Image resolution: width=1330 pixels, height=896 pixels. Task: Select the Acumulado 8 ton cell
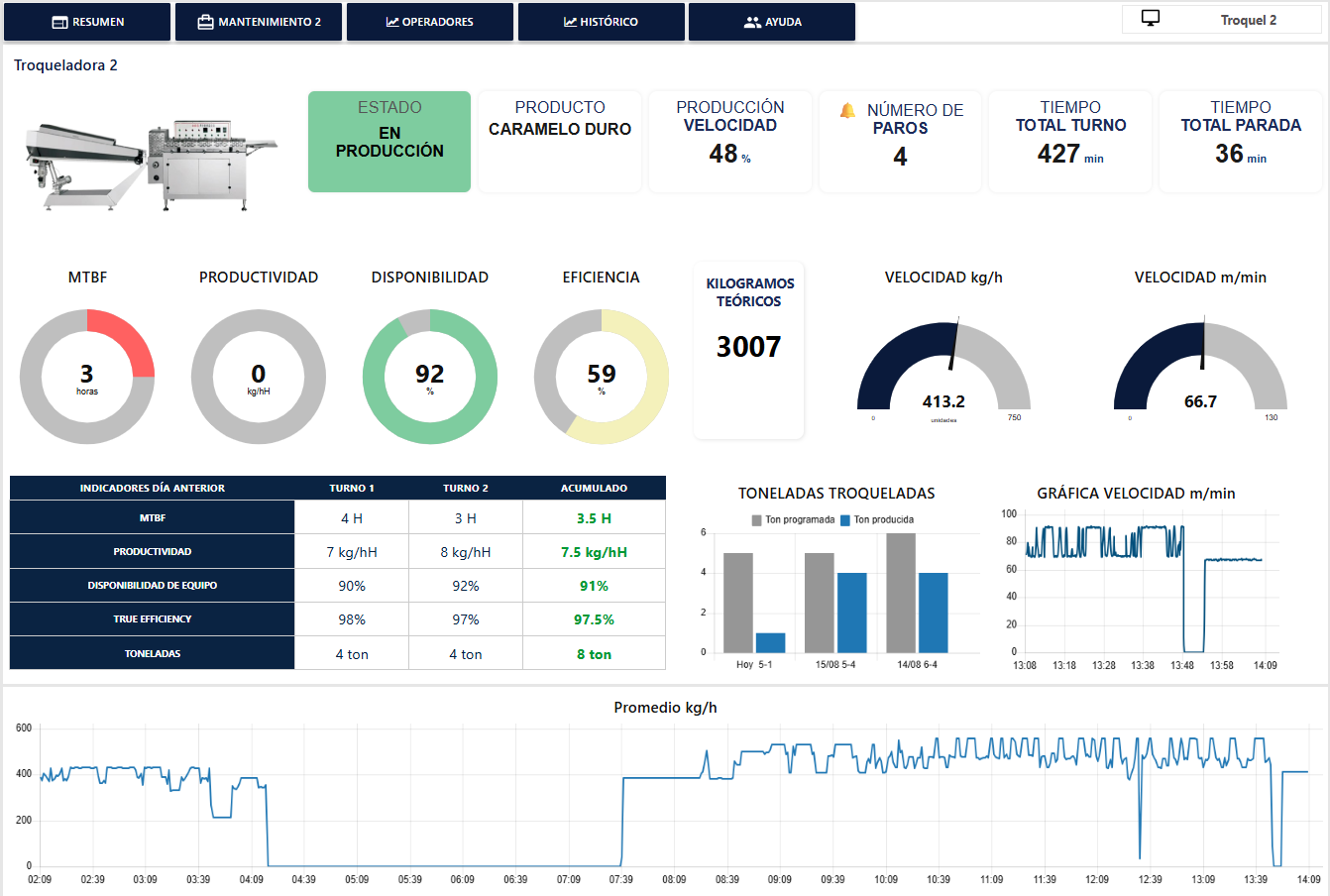(x=594, y=654)
